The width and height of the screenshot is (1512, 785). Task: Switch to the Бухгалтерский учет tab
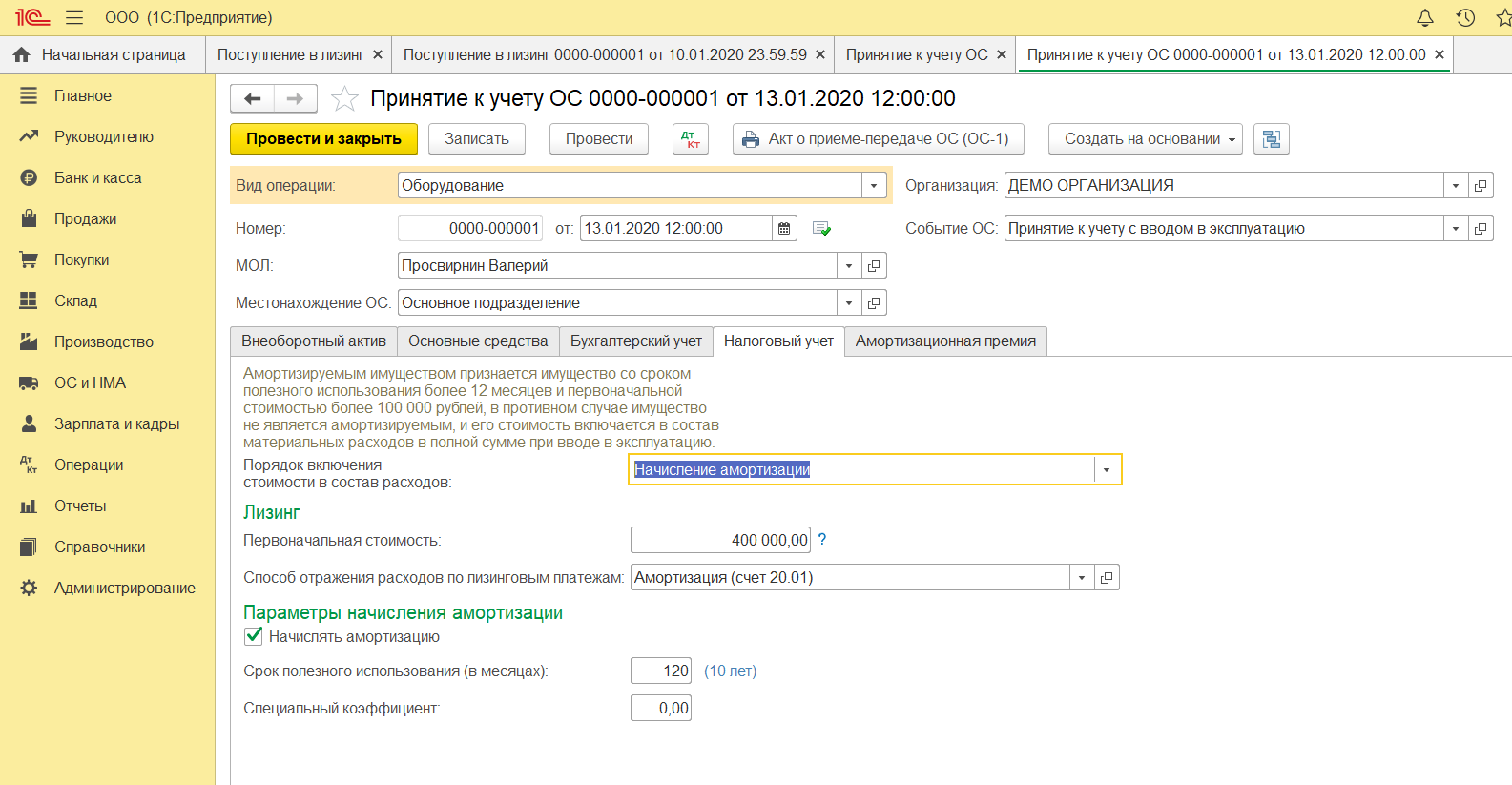635,341
